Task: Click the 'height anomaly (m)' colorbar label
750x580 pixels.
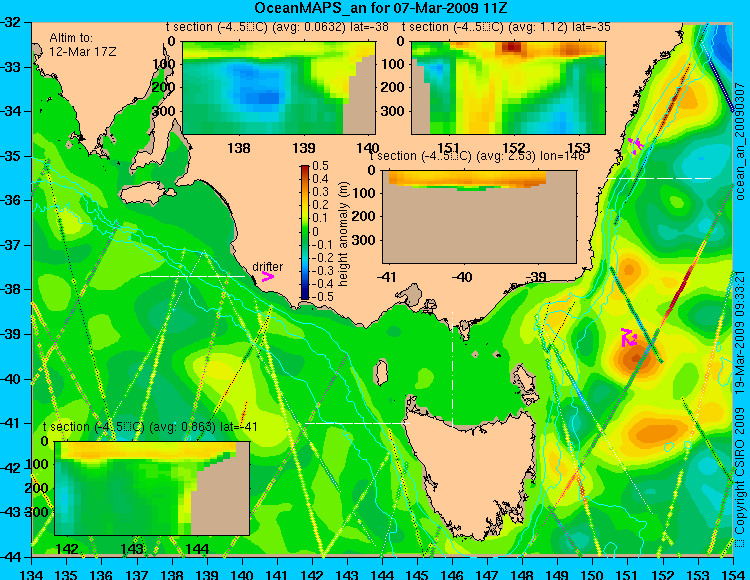Action: click(x=343, y=234)
